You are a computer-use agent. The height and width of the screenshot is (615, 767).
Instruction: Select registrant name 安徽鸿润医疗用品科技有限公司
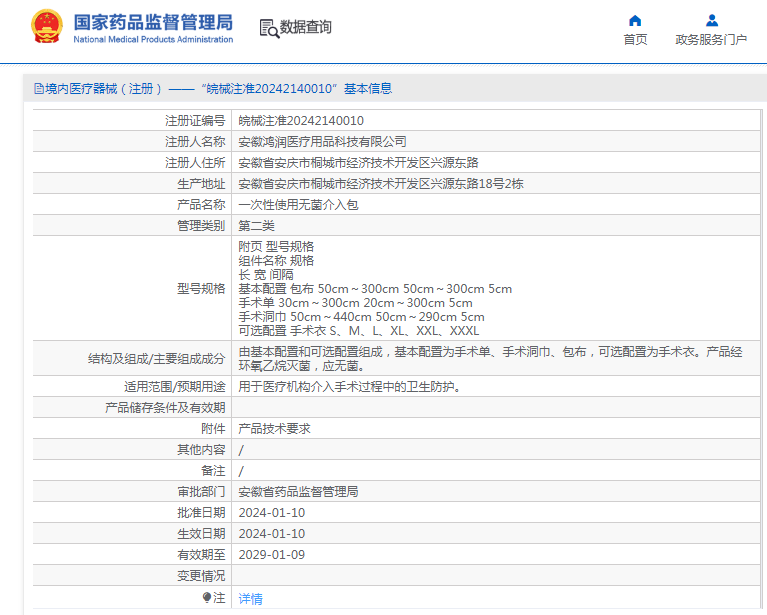[x=322, y=141]
